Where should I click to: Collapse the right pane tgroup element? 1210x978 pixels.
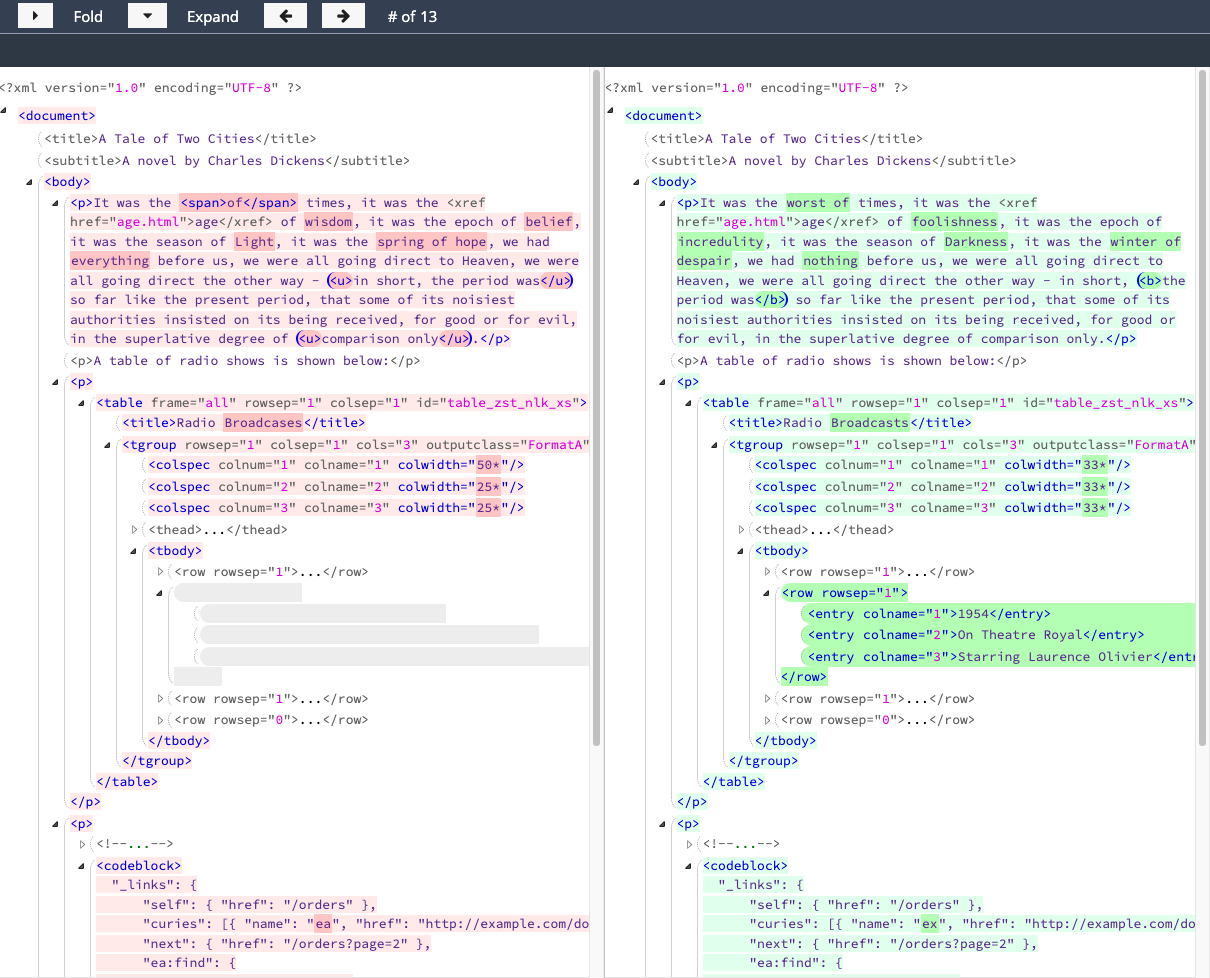716,445
